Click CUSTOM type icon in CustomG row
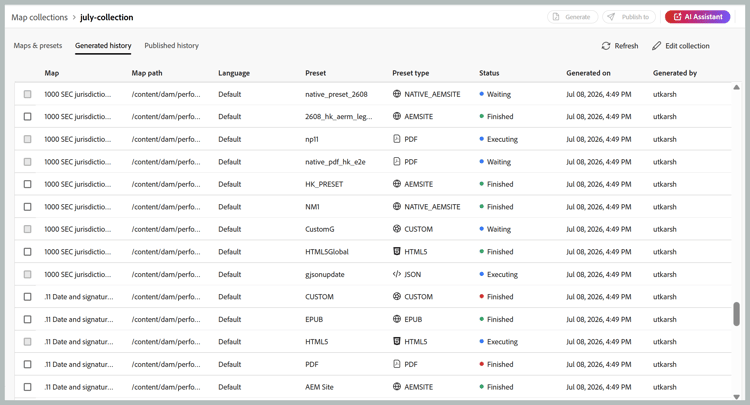This screenshot has height=405, width=750. click(x=397, y=229)
